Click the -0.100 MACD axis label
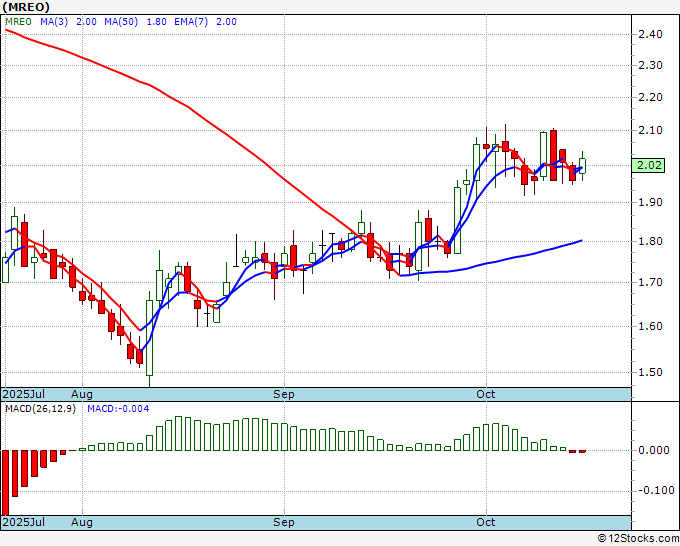Screen dimensions: 680x546 [x=656, y=490]
